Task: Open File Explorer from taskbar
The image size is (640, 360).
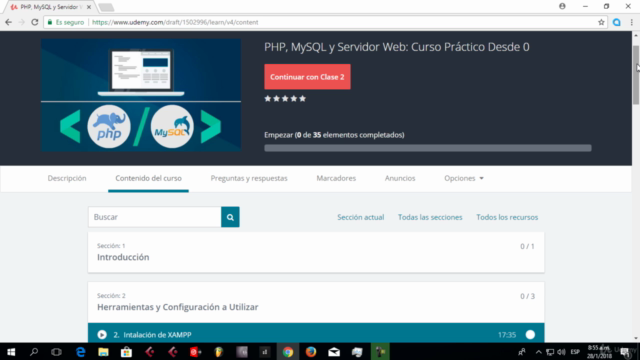Action: pos(103,351)
